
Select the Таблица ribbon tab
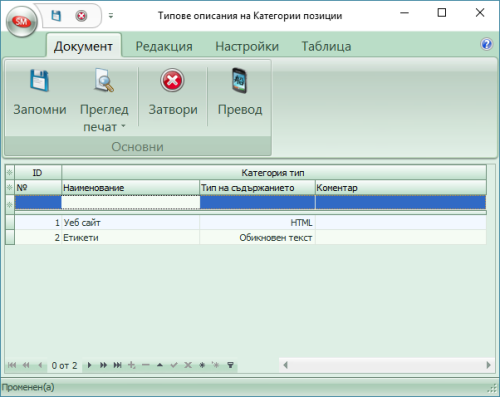pyautogui.click(x=326, y=46)
